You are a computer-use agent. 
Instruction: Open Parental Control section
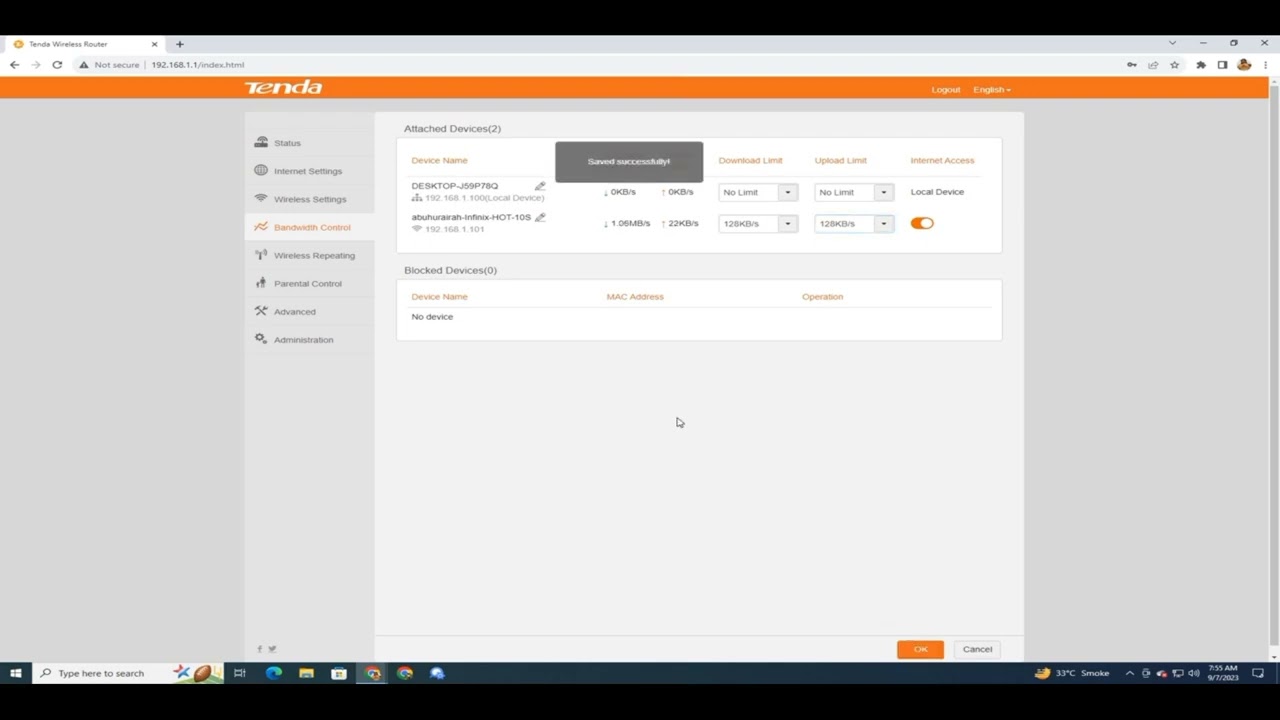point(308,283)
